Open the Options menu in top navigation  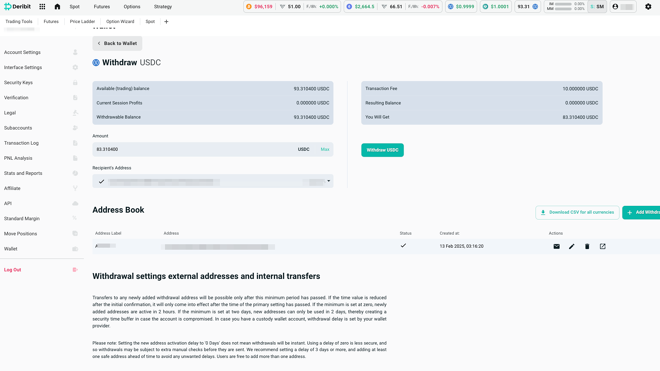coord(132,7)
